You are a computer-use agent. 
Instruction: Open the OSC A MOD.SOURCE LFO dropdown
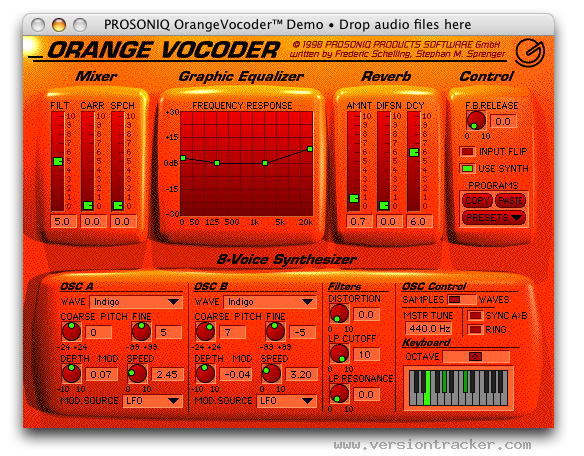point(152,401)
